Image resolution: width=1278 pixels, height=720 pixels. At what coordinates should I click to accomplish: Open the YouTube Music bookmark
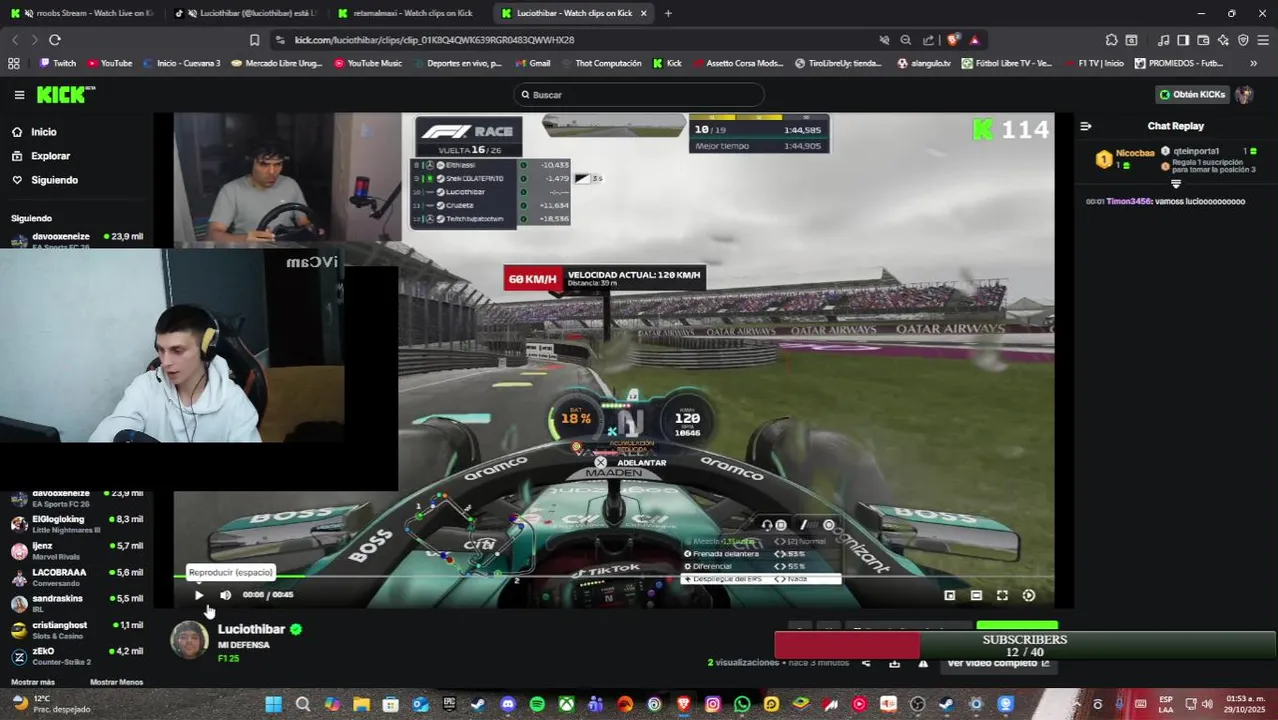[x=368, y=63]
